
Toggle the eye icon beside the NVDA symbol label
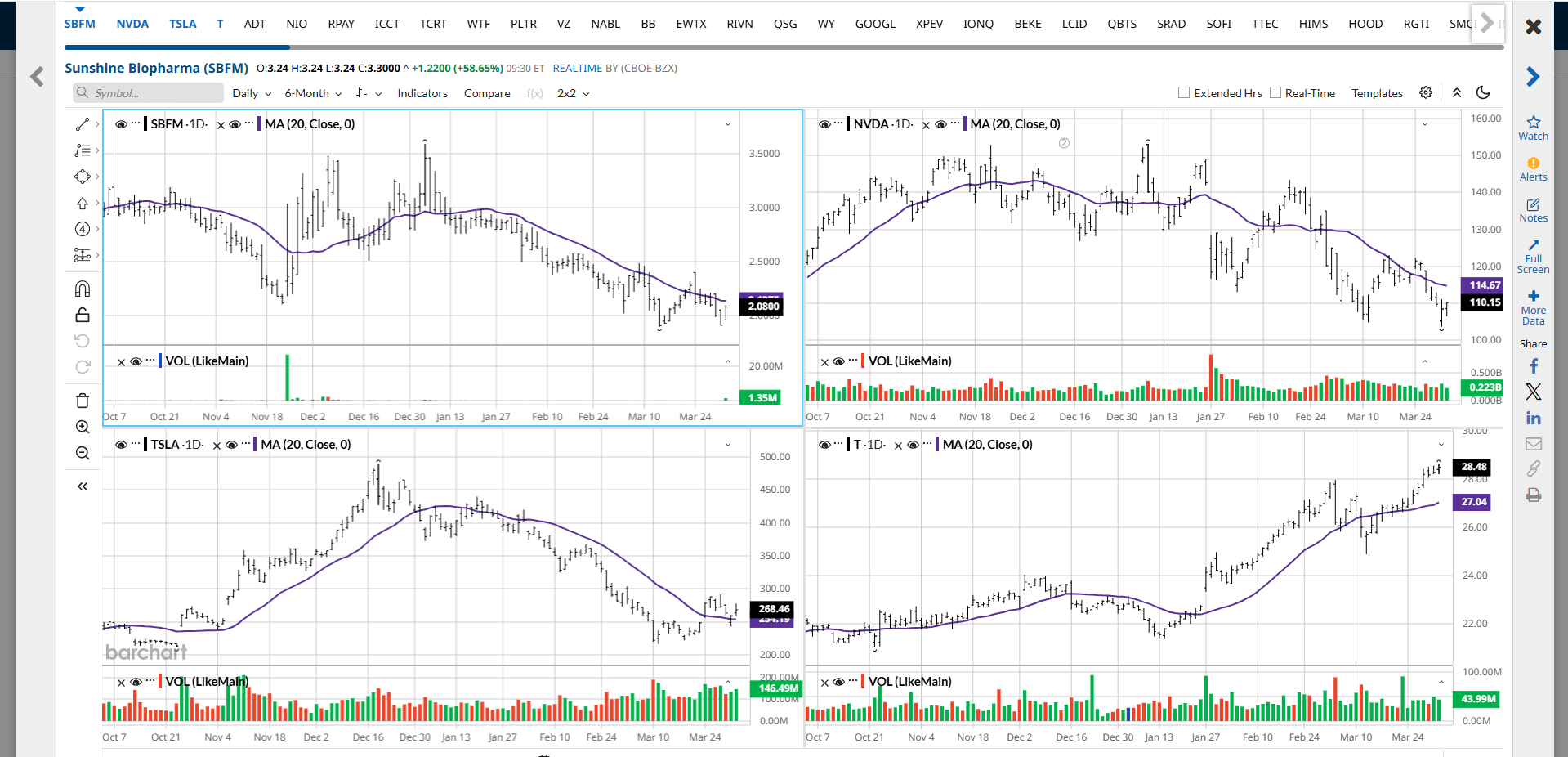tap(824, 124)
